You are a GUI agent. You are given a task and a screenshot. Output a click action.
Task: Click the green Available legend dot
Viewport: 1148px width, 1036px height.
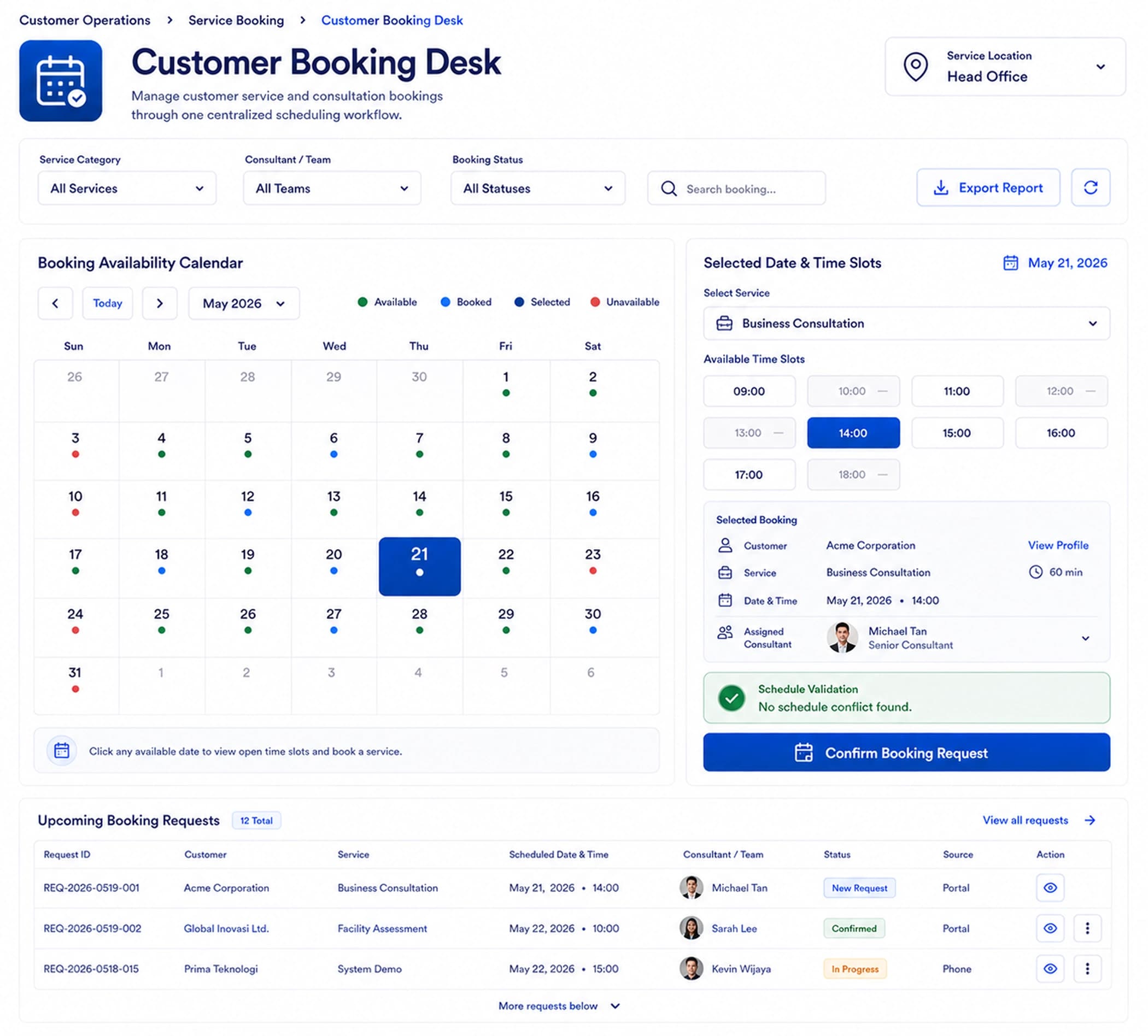(362, 302)
